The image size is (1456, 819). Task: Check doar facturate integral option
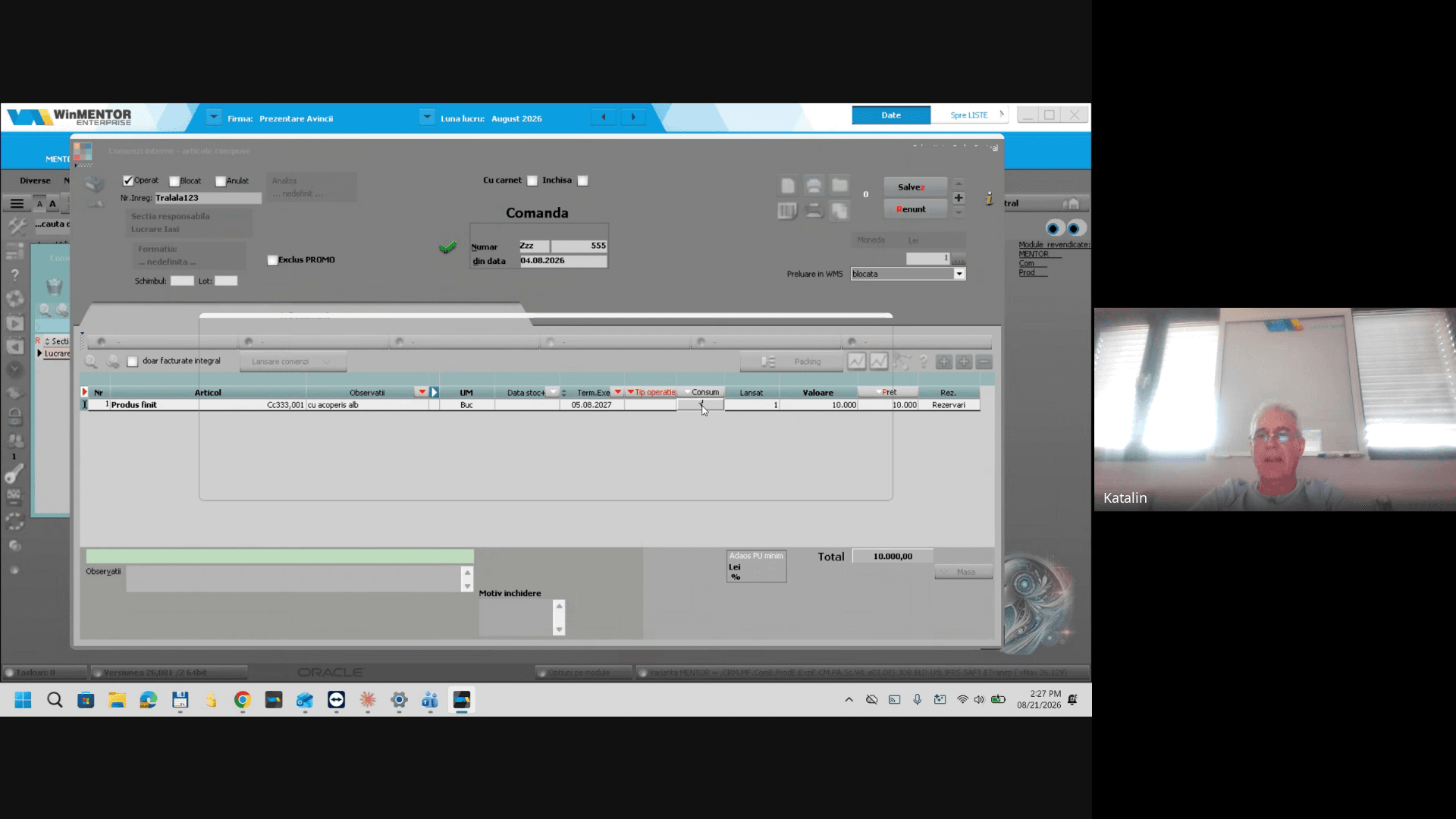pos(133,362)
